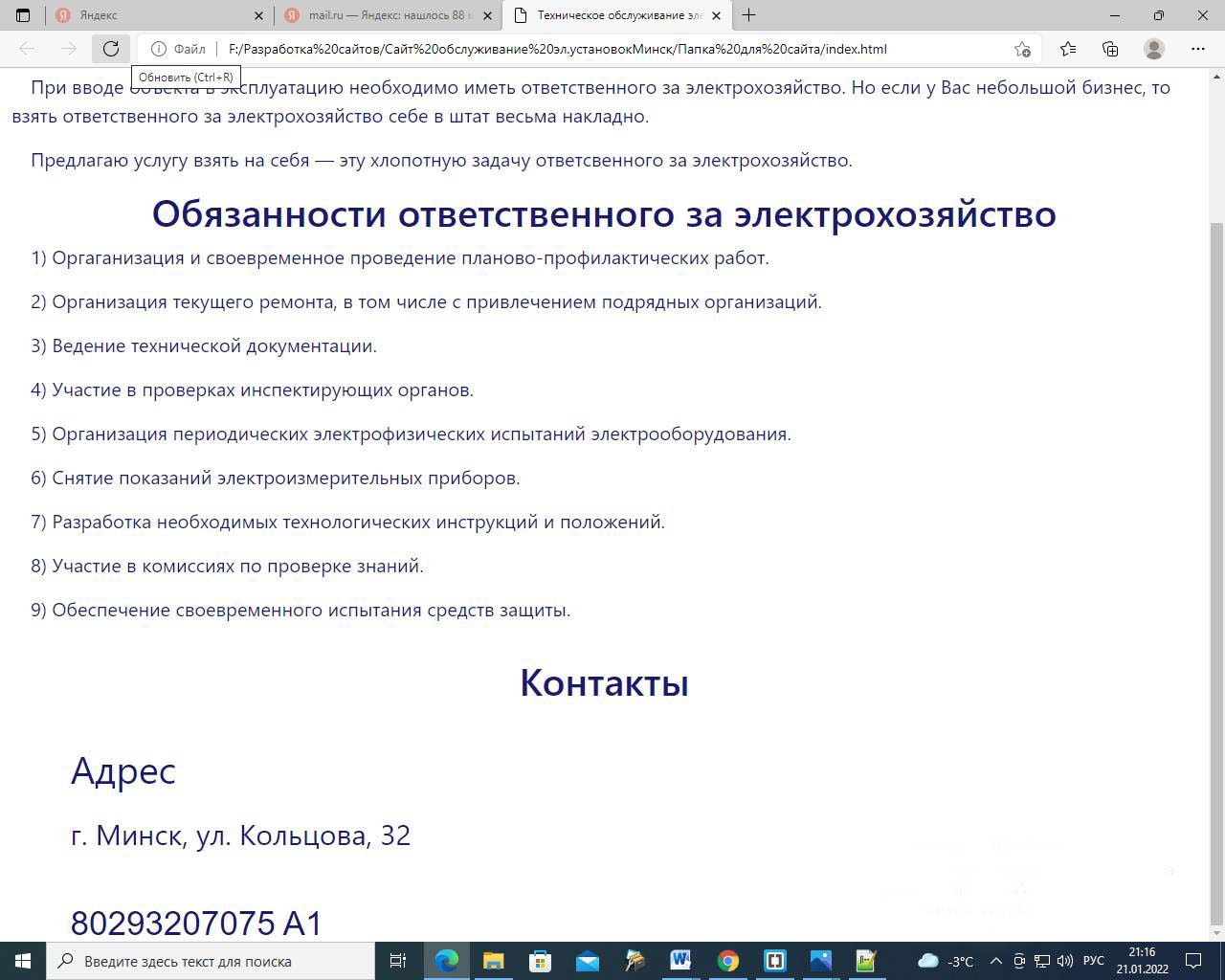Open the tab actions menu

(23, 15)
